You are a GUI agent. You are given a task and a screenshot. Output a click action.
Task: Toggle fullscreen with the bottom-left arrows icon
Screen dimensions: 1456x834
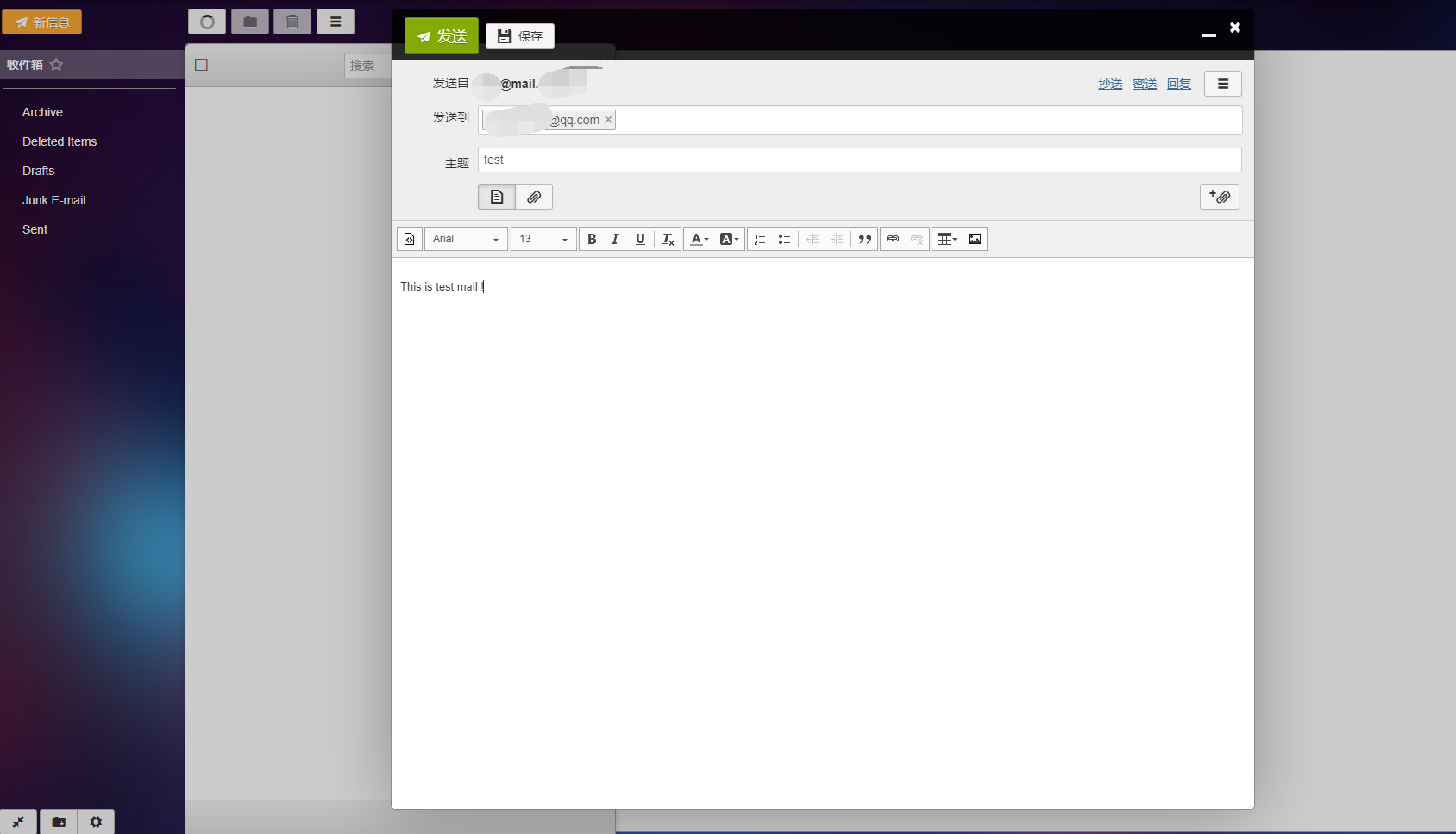click(18, 822)
